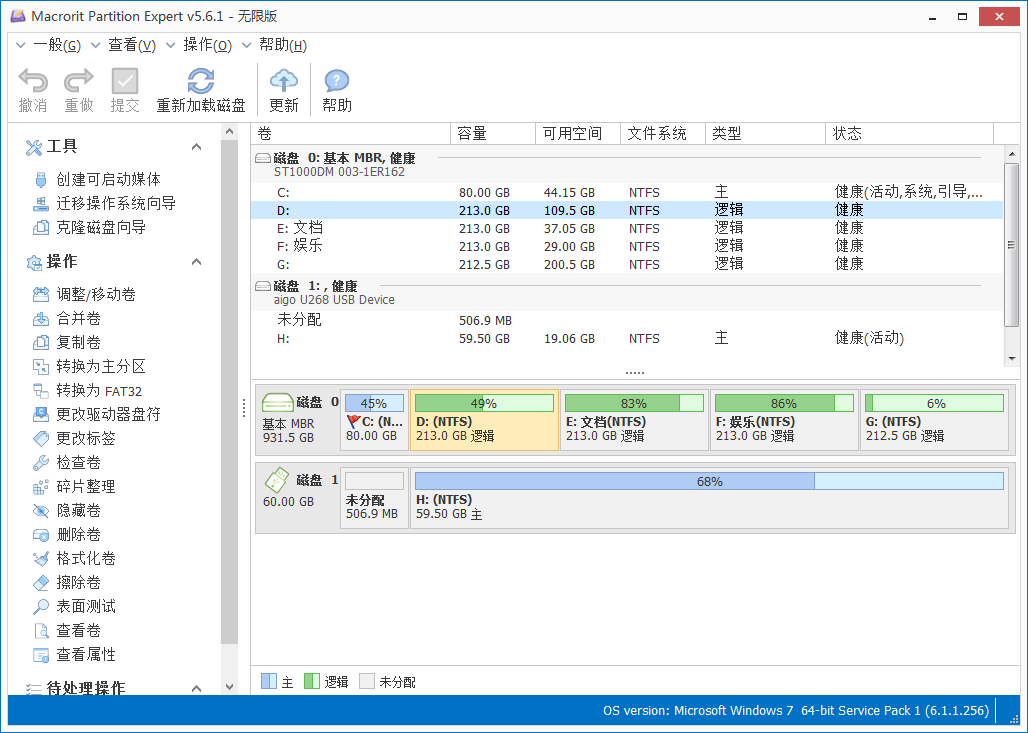Click the 重新加载磁盘 reload disk icon
1028x733 pixels.
(201, 82)
